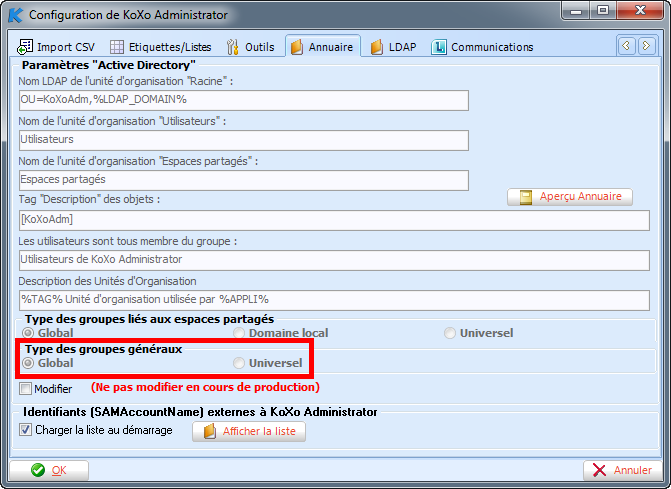This screenshot has height=489, width=671.
Task: Switch to the Etiquettes/Listes tab
Action: (x=161, y=47)
